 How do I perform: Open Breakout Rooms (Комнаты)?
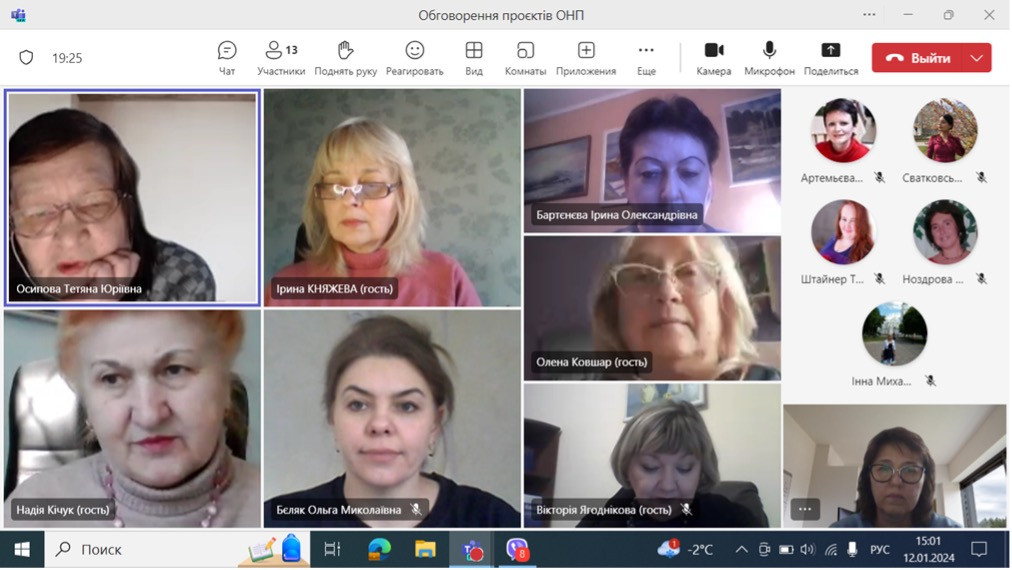tap(525, 58)
